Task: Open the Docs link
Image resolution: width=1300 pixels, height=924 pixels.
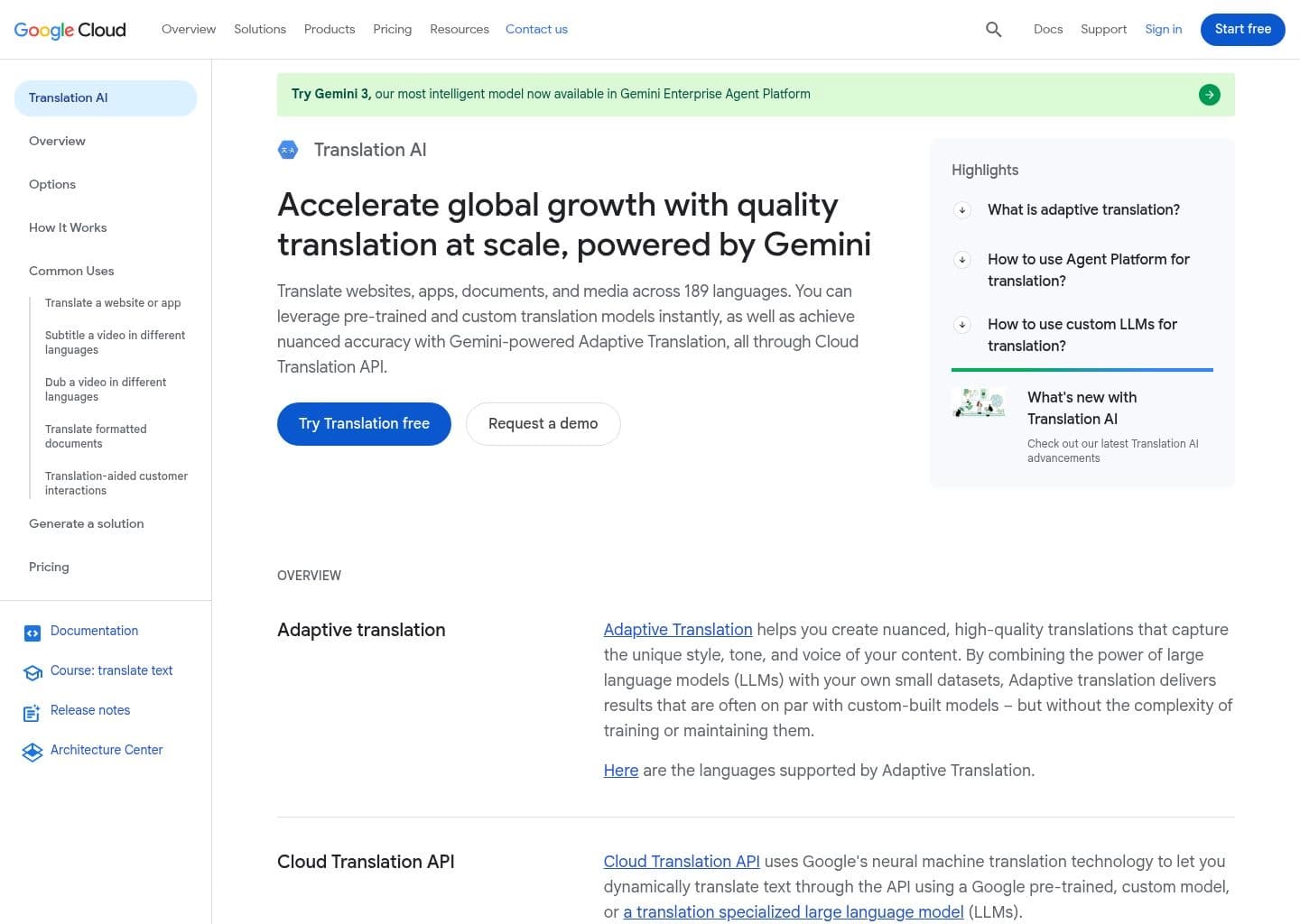Action: (1048, 29)
